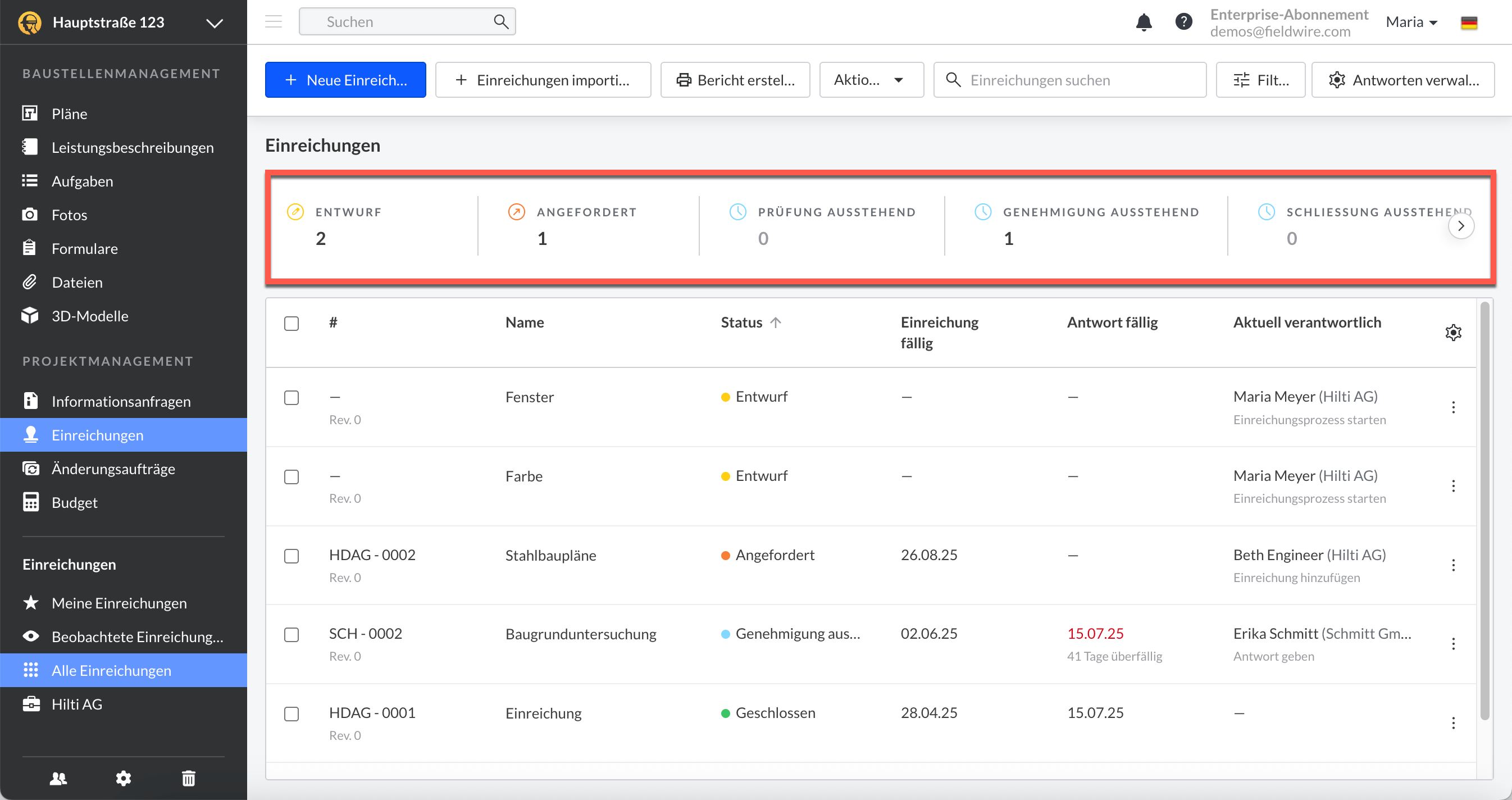Viewport: 1512px width, 800px height.
Task: Open the Aktio... dropdown menu
Action: (871, 80)
